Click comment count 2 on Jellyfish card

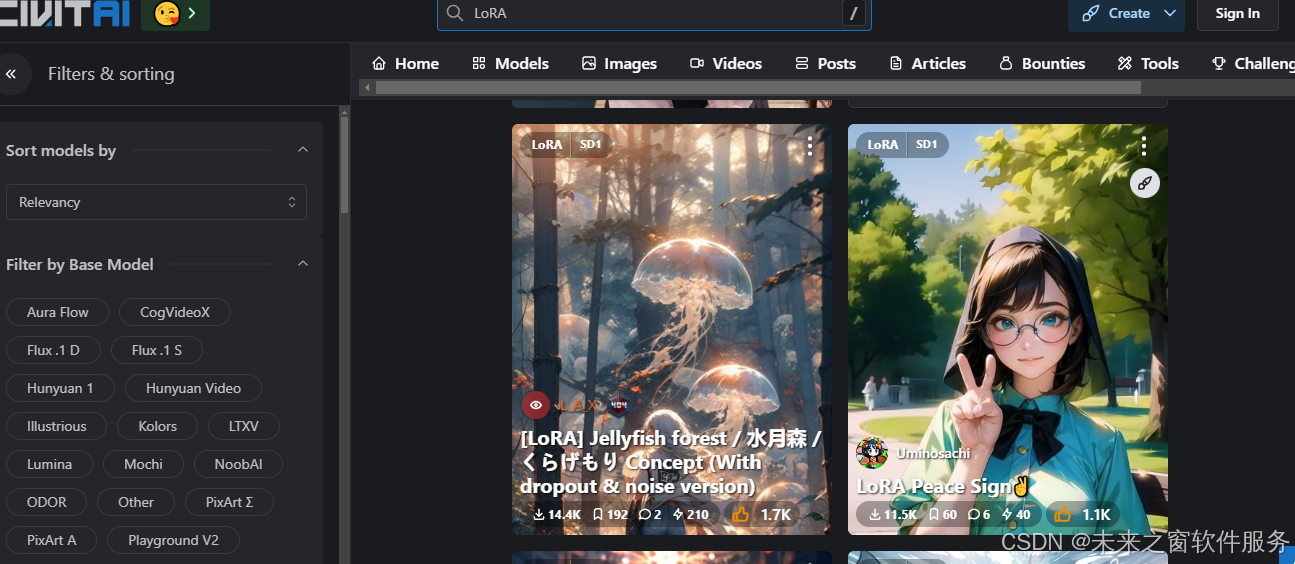click(x=650, y=515)
